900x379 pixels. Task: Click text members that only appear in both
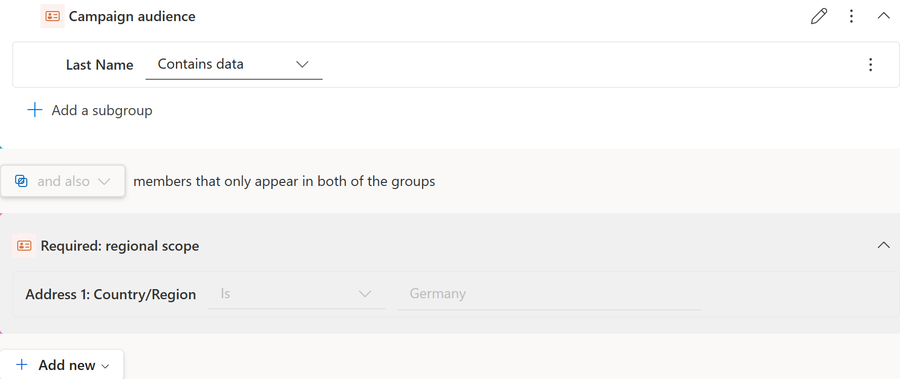(x=284, y=181)
